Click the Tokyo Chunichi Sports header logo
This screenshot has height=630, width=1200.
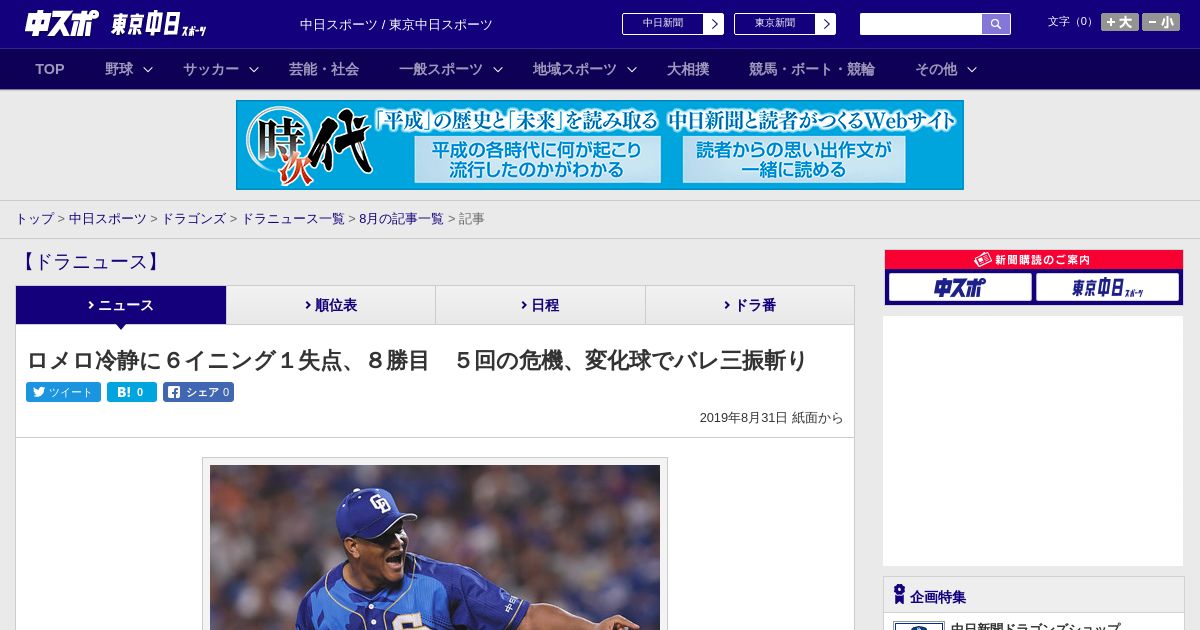[x=159, y=24]
